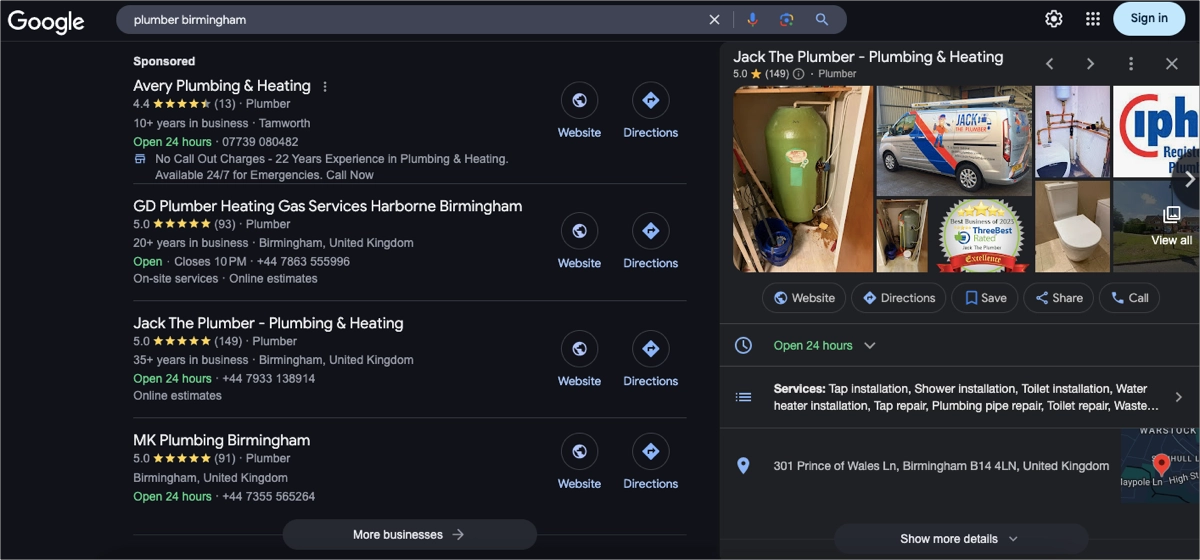The height and width of the screenshot is (560, 1200).
Task: Click the More businesses button
Action: pyautogui.click(x=409, y=535)
